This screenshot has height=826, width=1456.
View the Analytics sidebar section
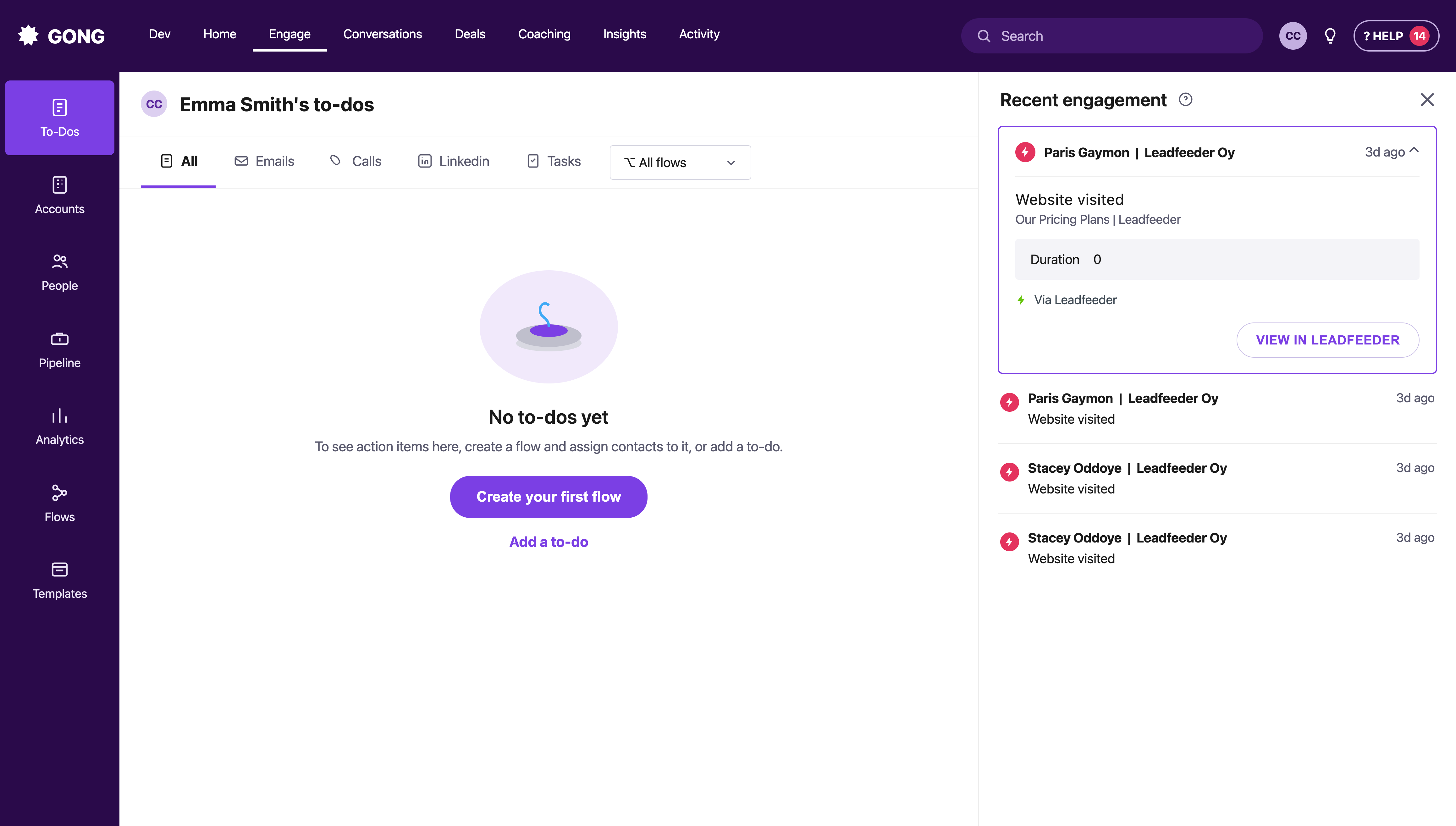coord(59,427)
